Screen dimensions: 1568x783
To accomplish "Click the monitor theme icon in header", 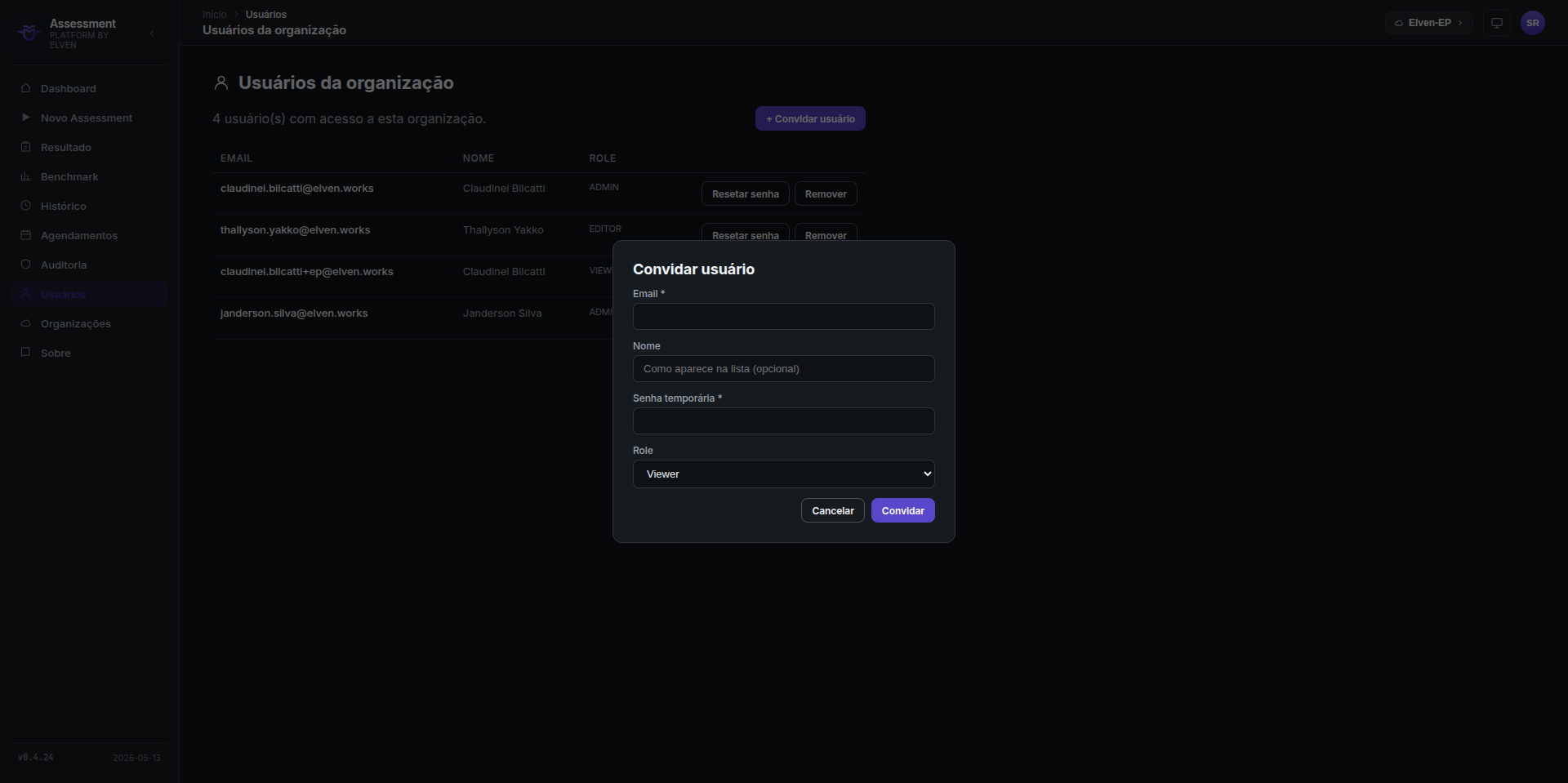I will click(1497, 23).
